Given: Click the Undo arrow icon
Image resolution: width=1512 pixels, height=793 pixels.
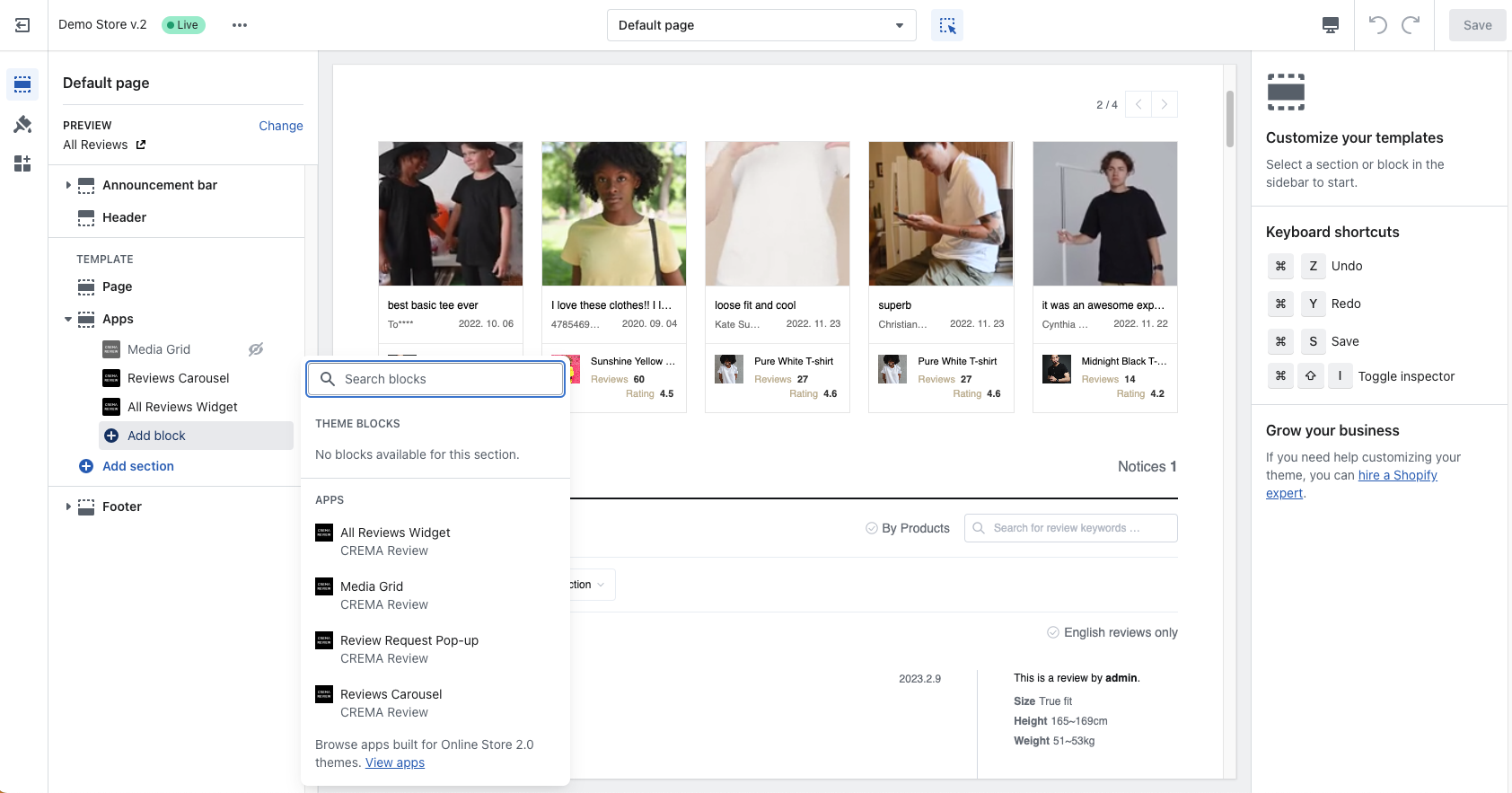Looking at the screenshot, I should (1377, 25).
